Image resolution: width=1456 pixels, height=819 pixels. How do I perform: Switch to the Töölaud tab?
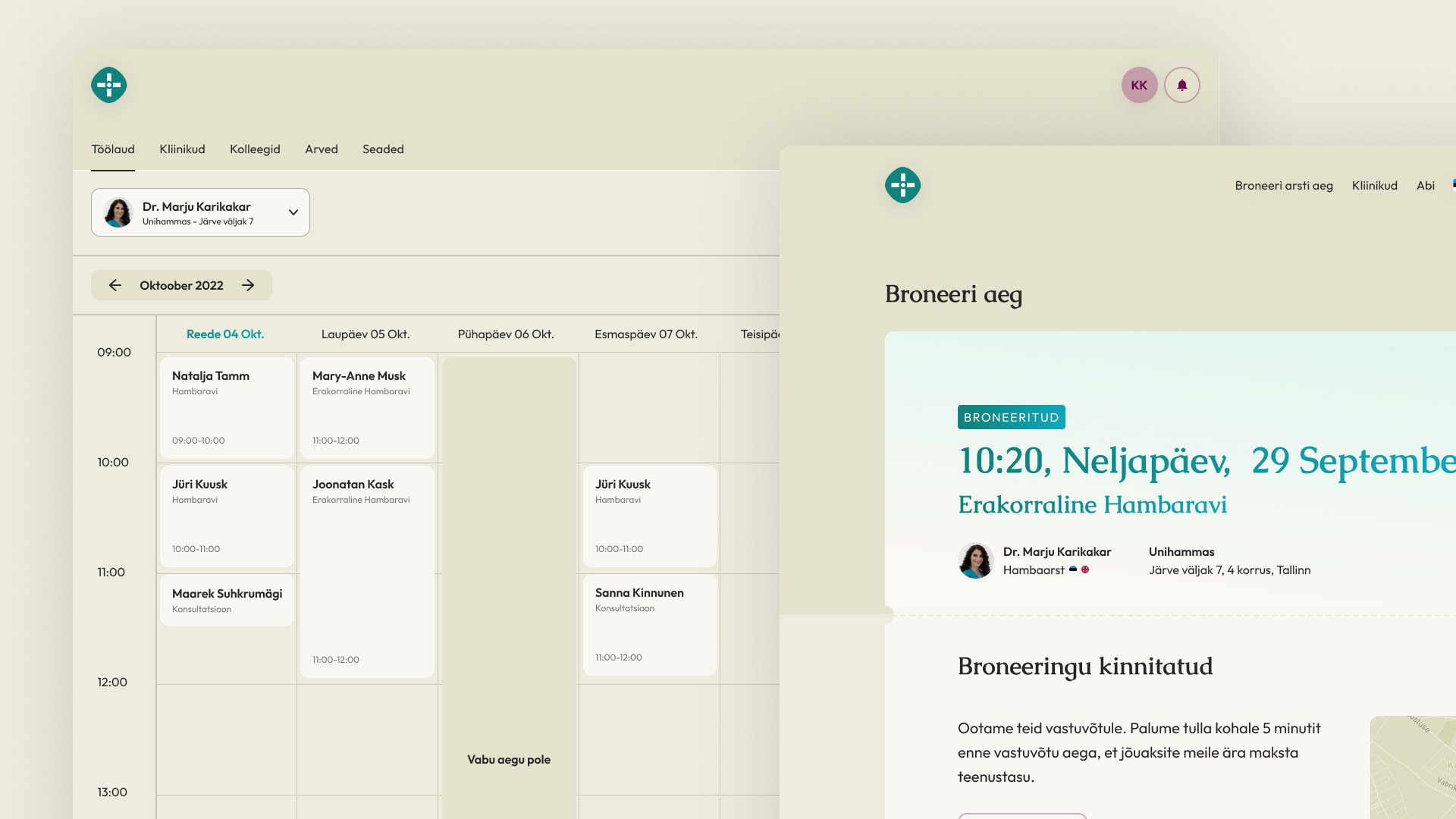(112, 149)
